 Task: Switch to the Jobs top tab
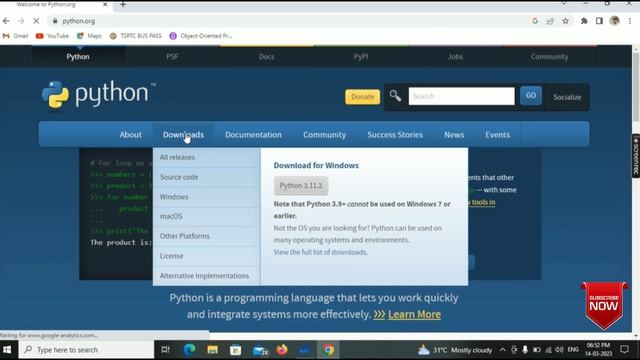455,57
